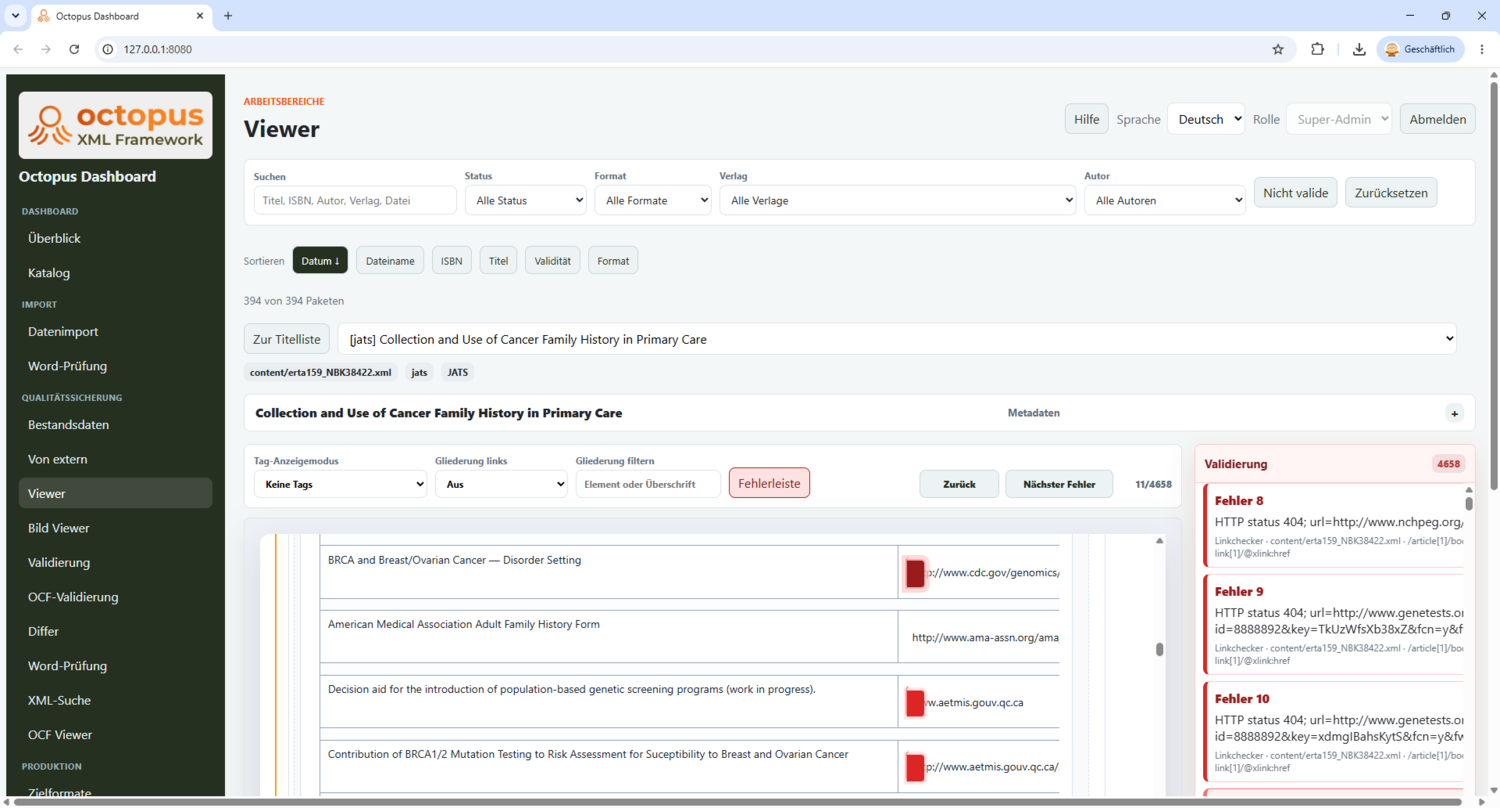Click the Zurück error navigation button
This screenshot has height=808, width=1500.
point(959,484)
